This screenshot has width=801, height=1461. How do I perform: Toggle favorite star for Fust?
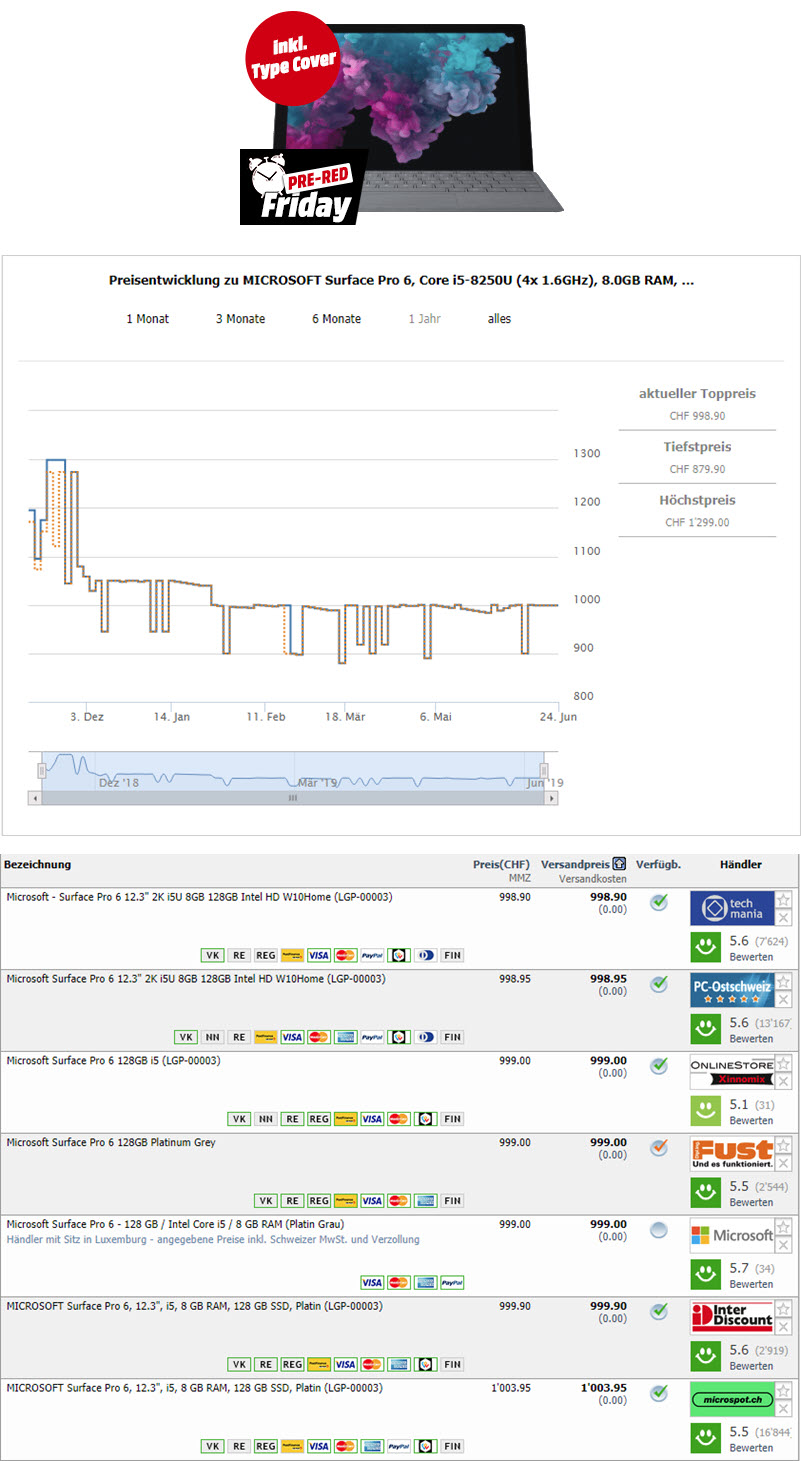click(x=784, y=1145)
